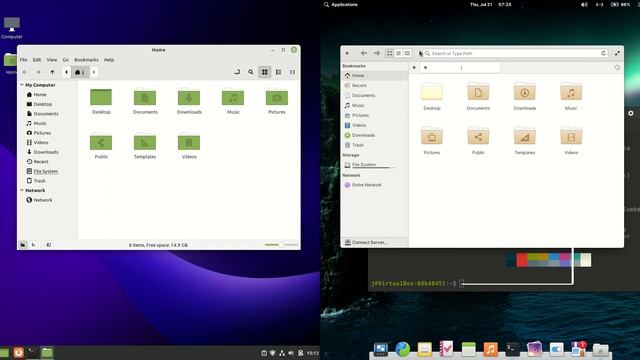Viewport: 640px width, 360px height.
Task: Click the network icon in the Mint tray
Action: (282, 353)
